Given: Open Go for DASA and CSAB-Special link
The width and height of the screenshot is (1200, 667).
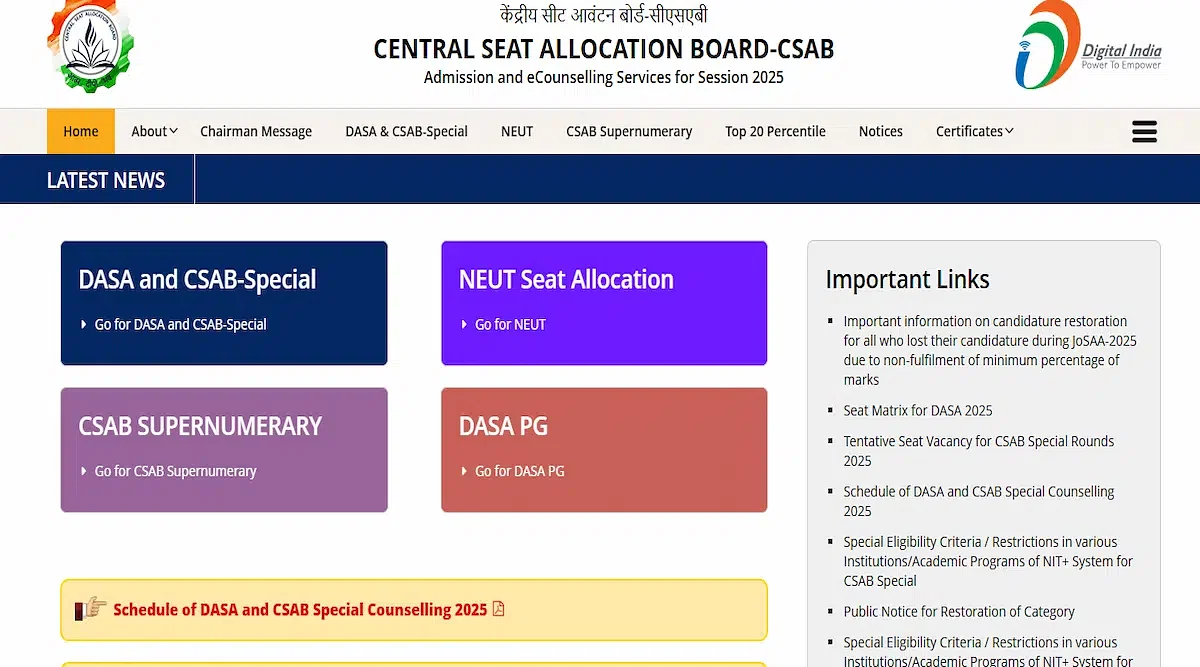Looking at the screenshot, I should 180,324.
